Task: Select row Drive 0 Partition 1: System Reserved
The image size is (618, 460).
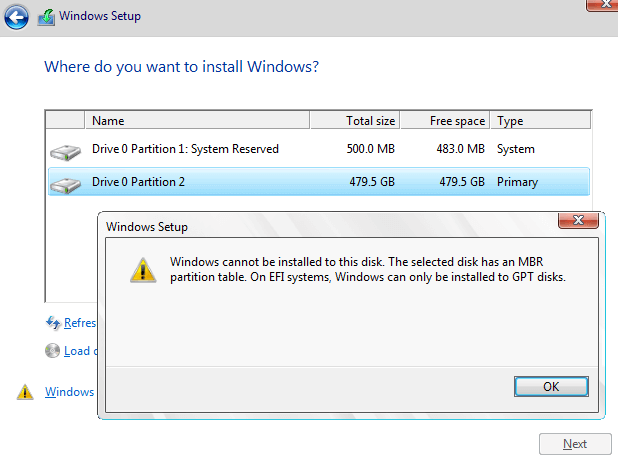Action: click(x=319, y=149)
